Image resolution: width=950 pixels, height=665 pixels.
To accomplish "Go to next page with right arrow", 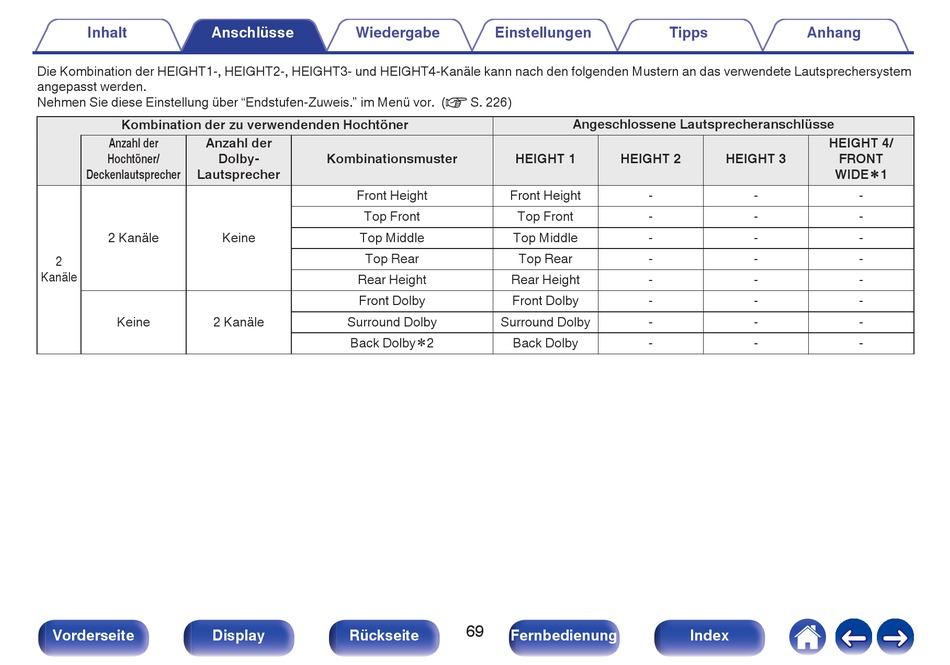I will click(895, 637).
